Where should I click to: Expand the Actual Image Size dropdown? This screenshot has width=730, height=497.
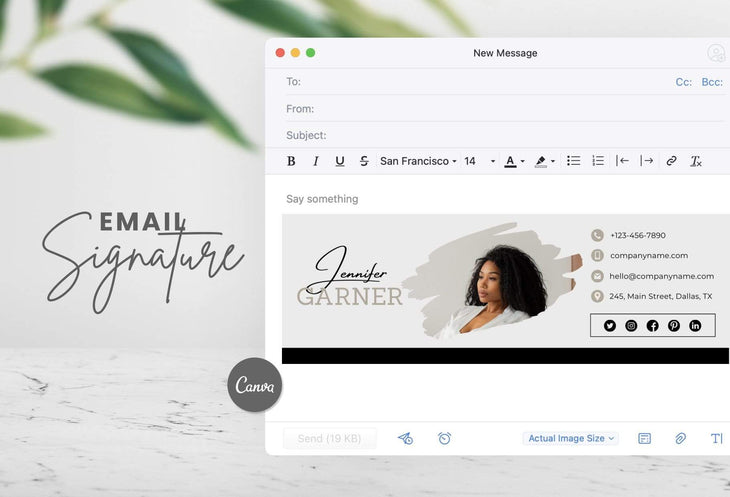[571, 438]
